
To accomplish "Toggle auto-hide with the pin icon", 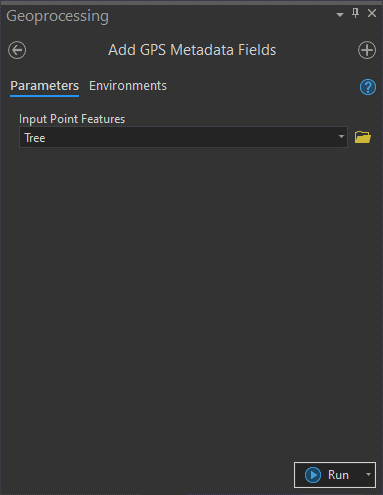I will pyautogui.click(x=355, y=14).
